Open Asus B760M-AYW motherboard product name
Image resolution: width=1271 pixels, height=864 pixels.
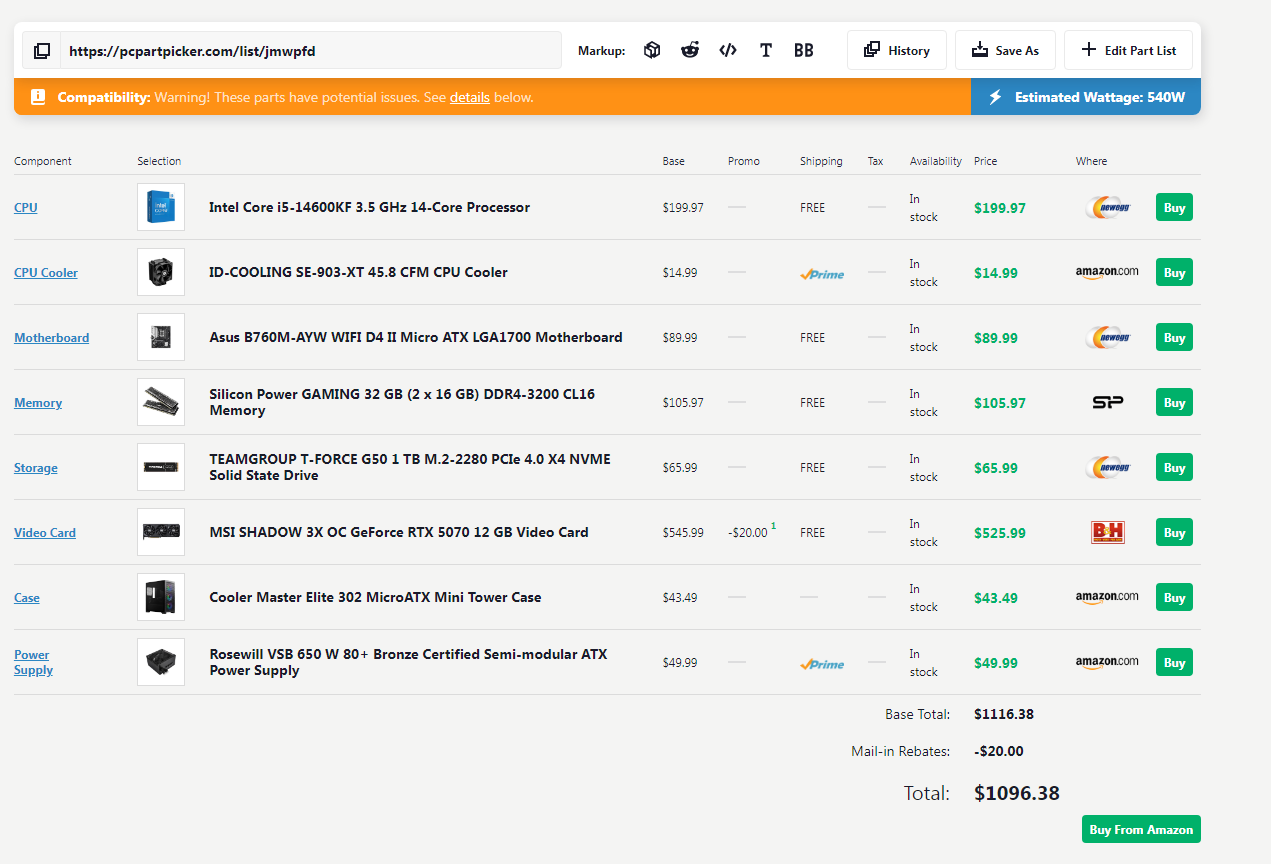(415, 337)
